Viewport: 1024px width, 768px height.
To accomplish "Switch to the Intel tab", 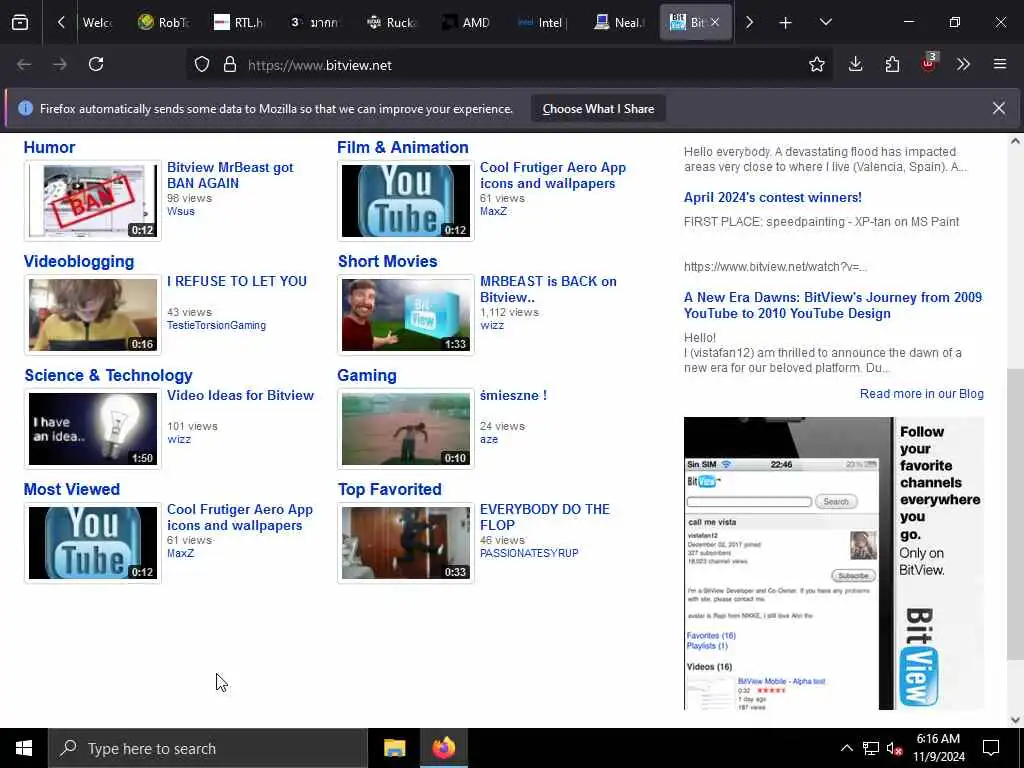I will click(x=542, y=23).
